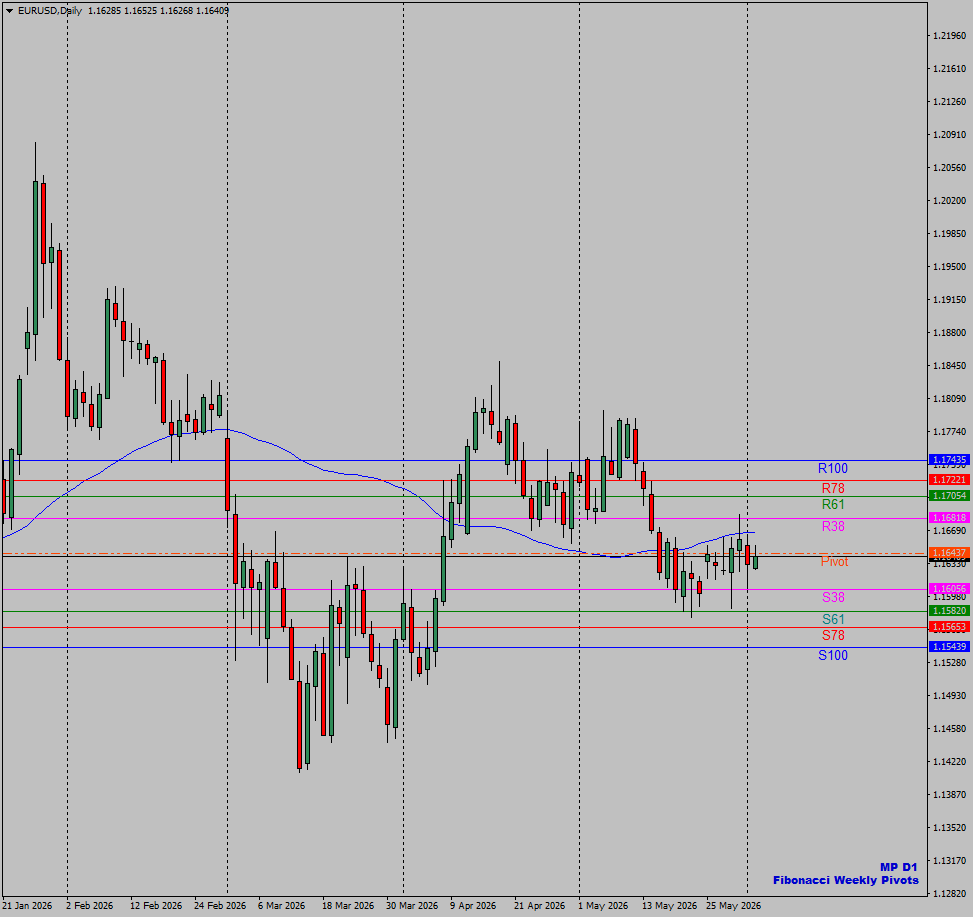Click the 6 Mar 2026 date on time axis
Image resolution: width=973 pixels, height=917 pixels.
281,906
